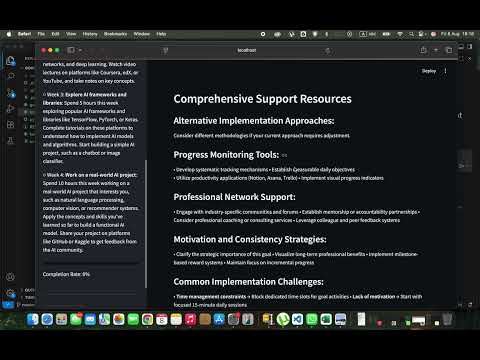The height and width of the screenshot is (360, 480).
Task: Open Finder from the Dock
Action: (x=33, y=319)
